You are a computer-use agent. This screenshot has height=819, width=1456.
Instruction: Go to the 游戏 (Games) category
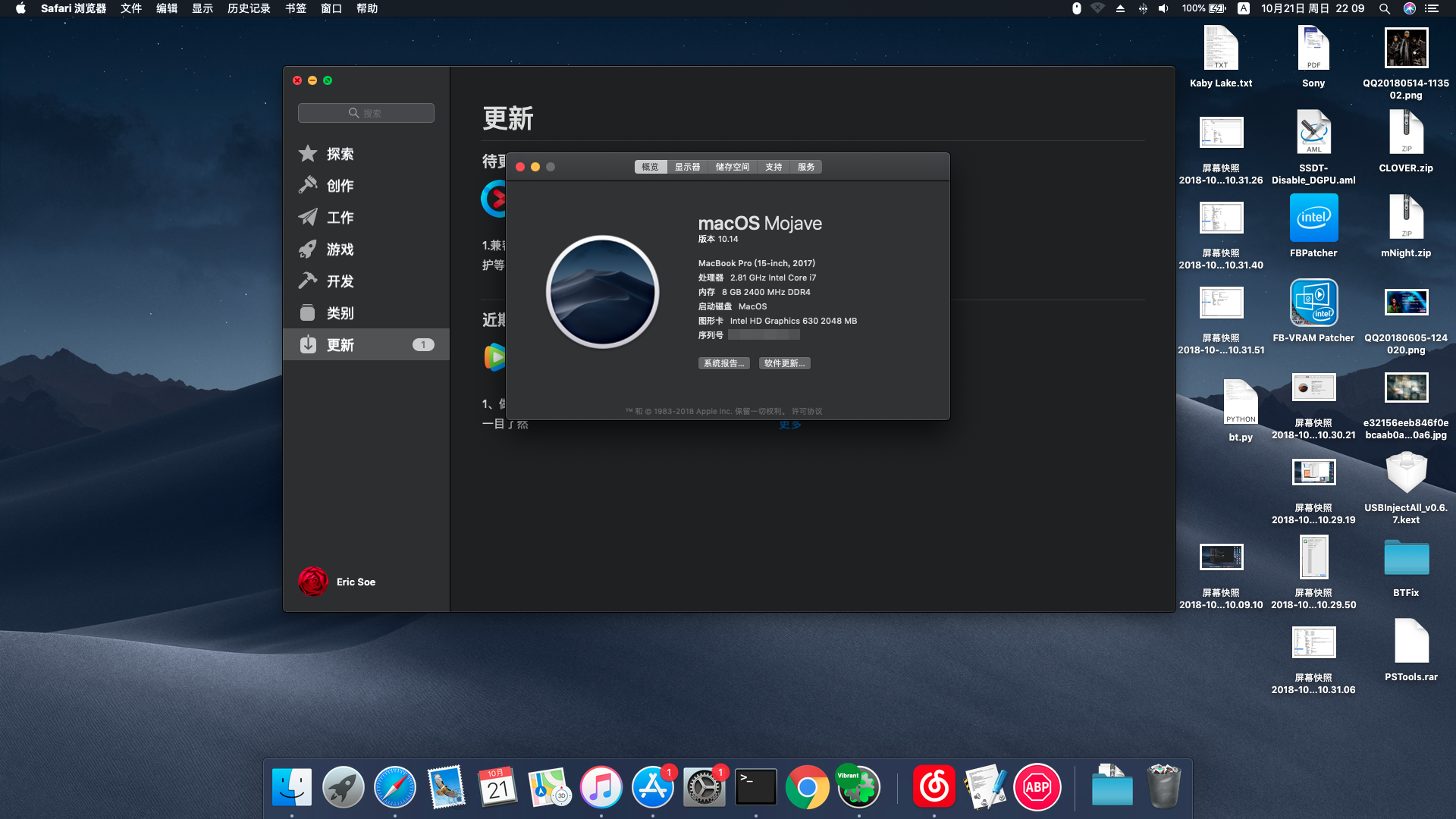340,249
